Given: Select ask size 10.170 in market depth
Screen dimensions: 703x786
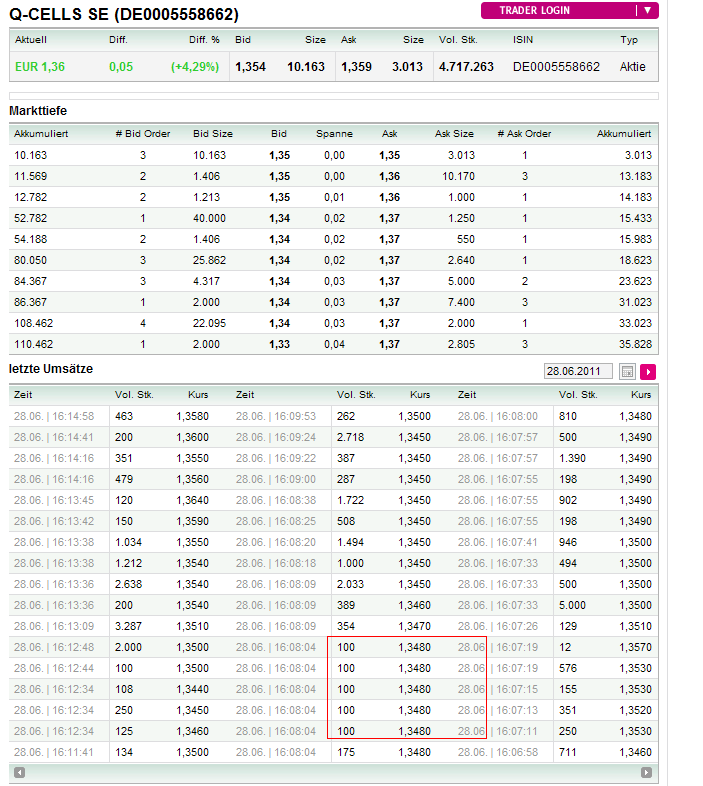Looking at the screenshot, I should (458, 176).
